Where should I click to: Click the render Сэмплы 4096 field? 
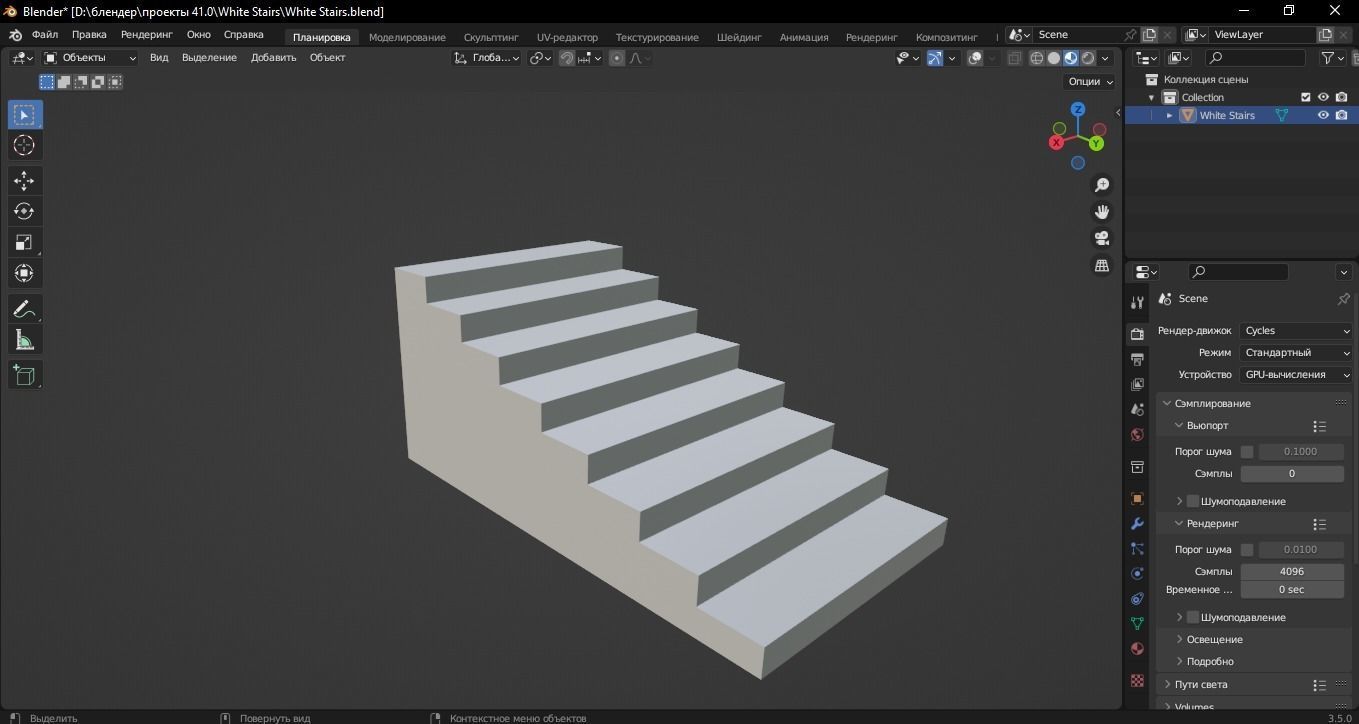1292,572
